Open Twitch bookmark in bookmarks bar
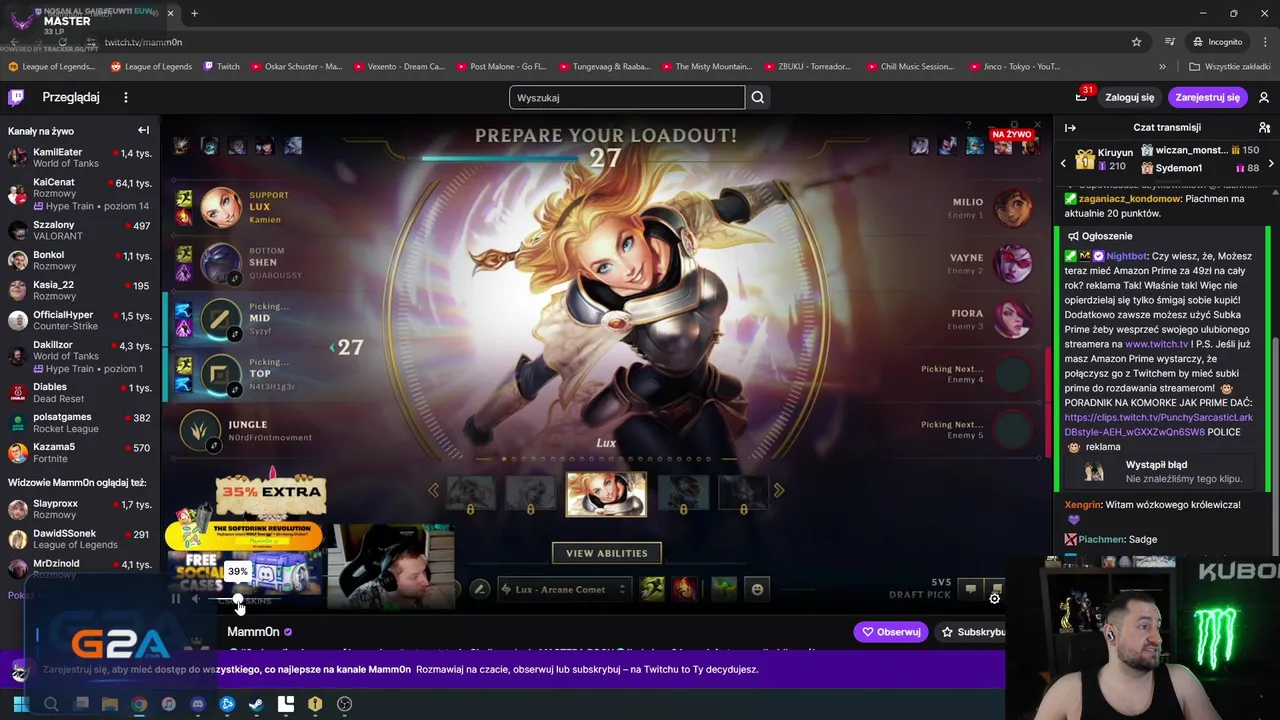The image size is (1280, 720). click(221, 67)
